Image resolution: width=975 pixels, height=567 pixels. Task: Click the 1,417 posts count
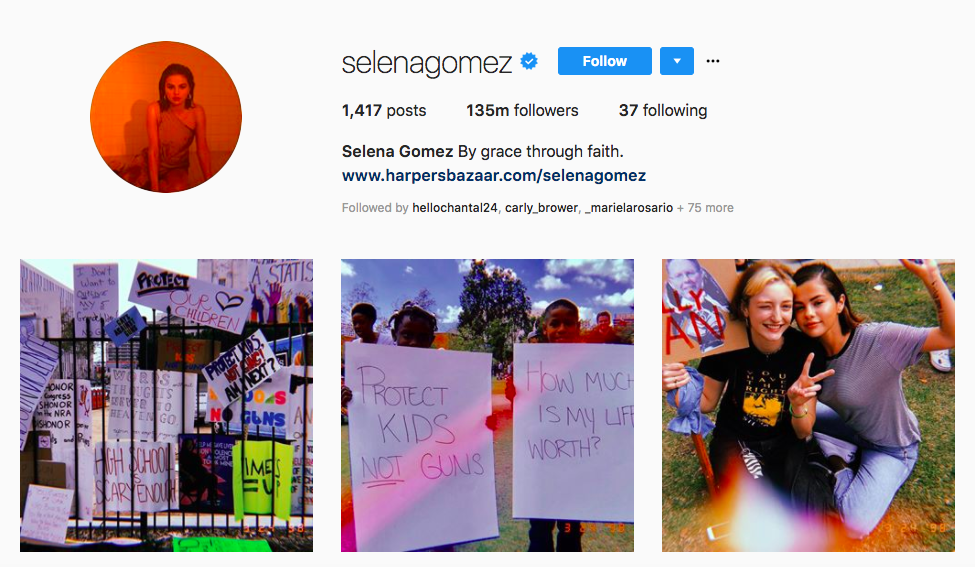point(384,111)
